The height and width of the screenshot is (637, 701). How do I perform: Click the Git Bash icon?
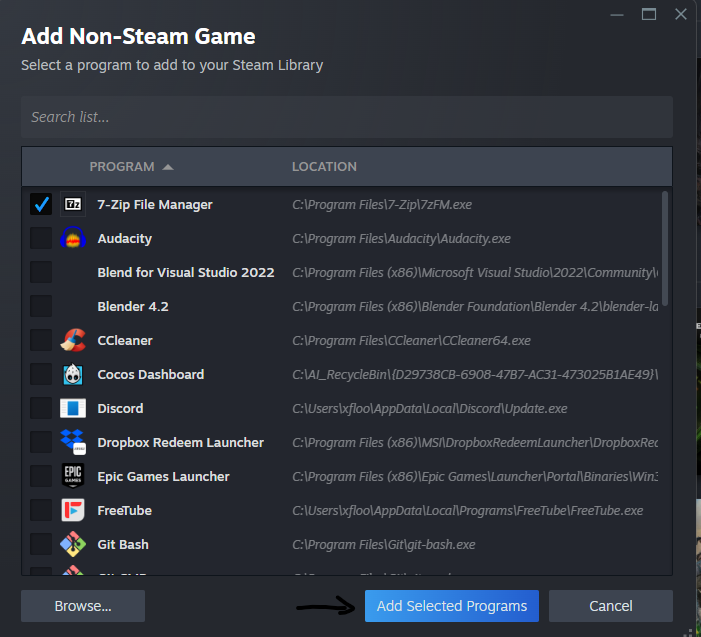tap(73, 544)
